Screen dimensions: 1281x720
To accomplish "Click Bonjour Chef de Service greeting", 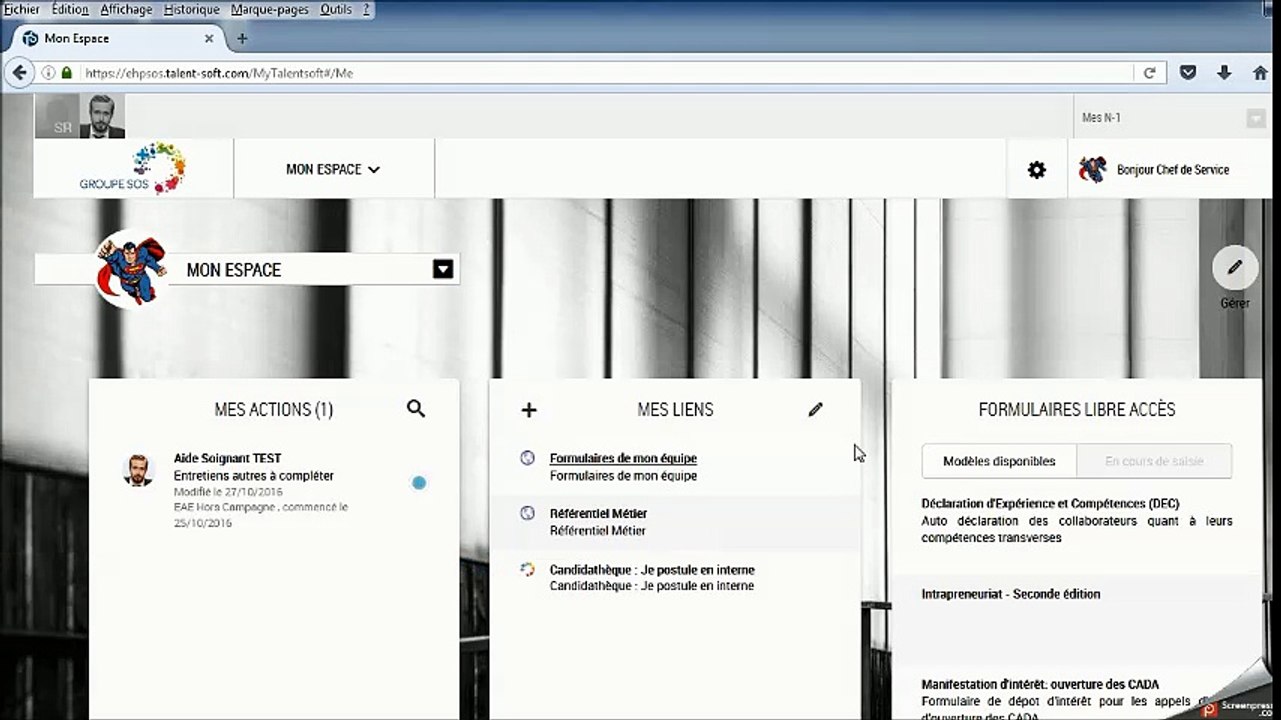I will coord(1173,170).
